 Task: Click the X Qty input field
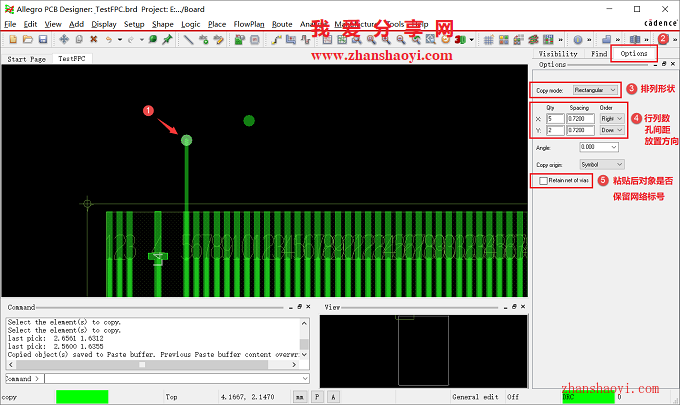point(555,118)
